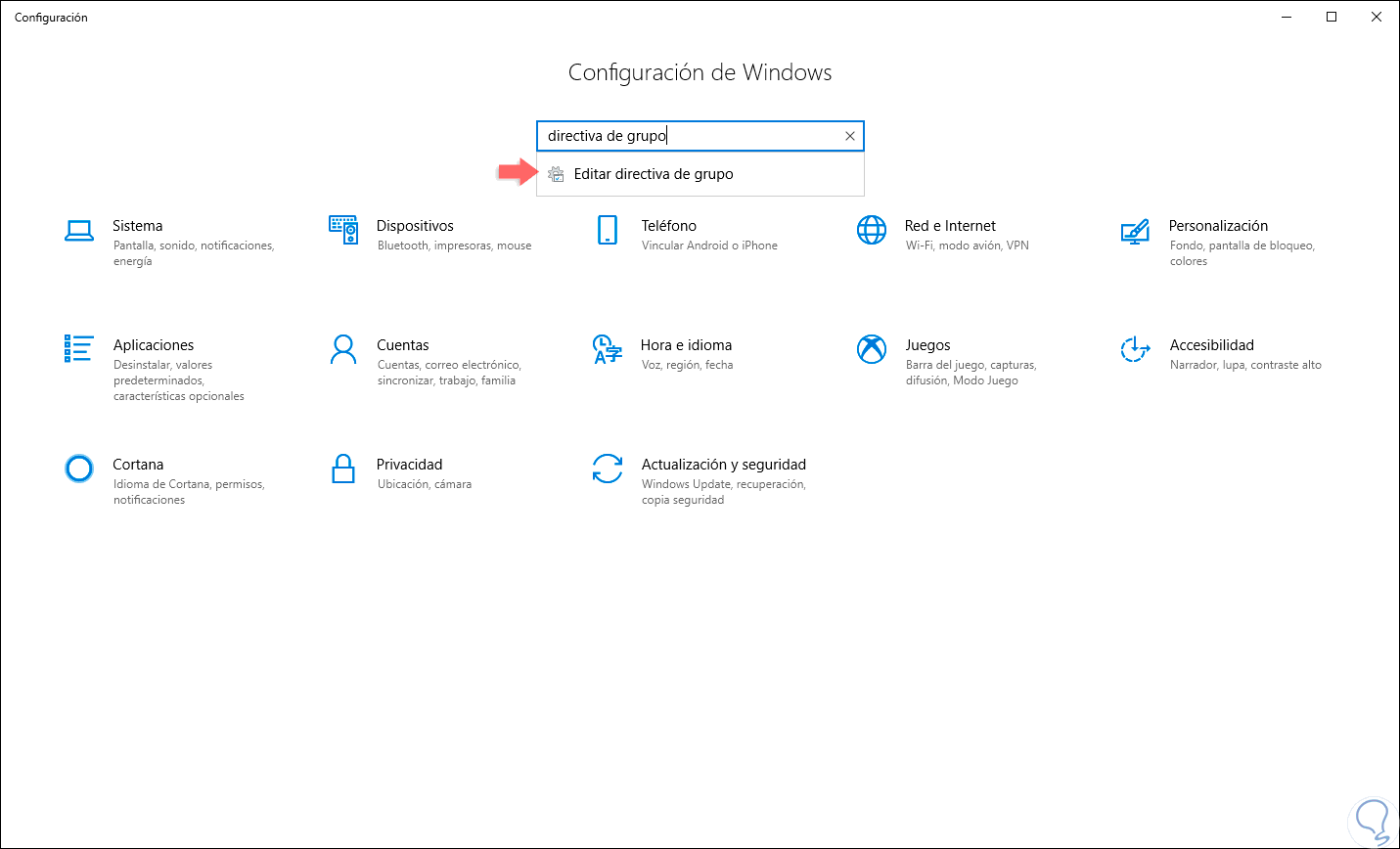
Task: Open the Juegos Xbox icon
Action: tap(872, 349)
